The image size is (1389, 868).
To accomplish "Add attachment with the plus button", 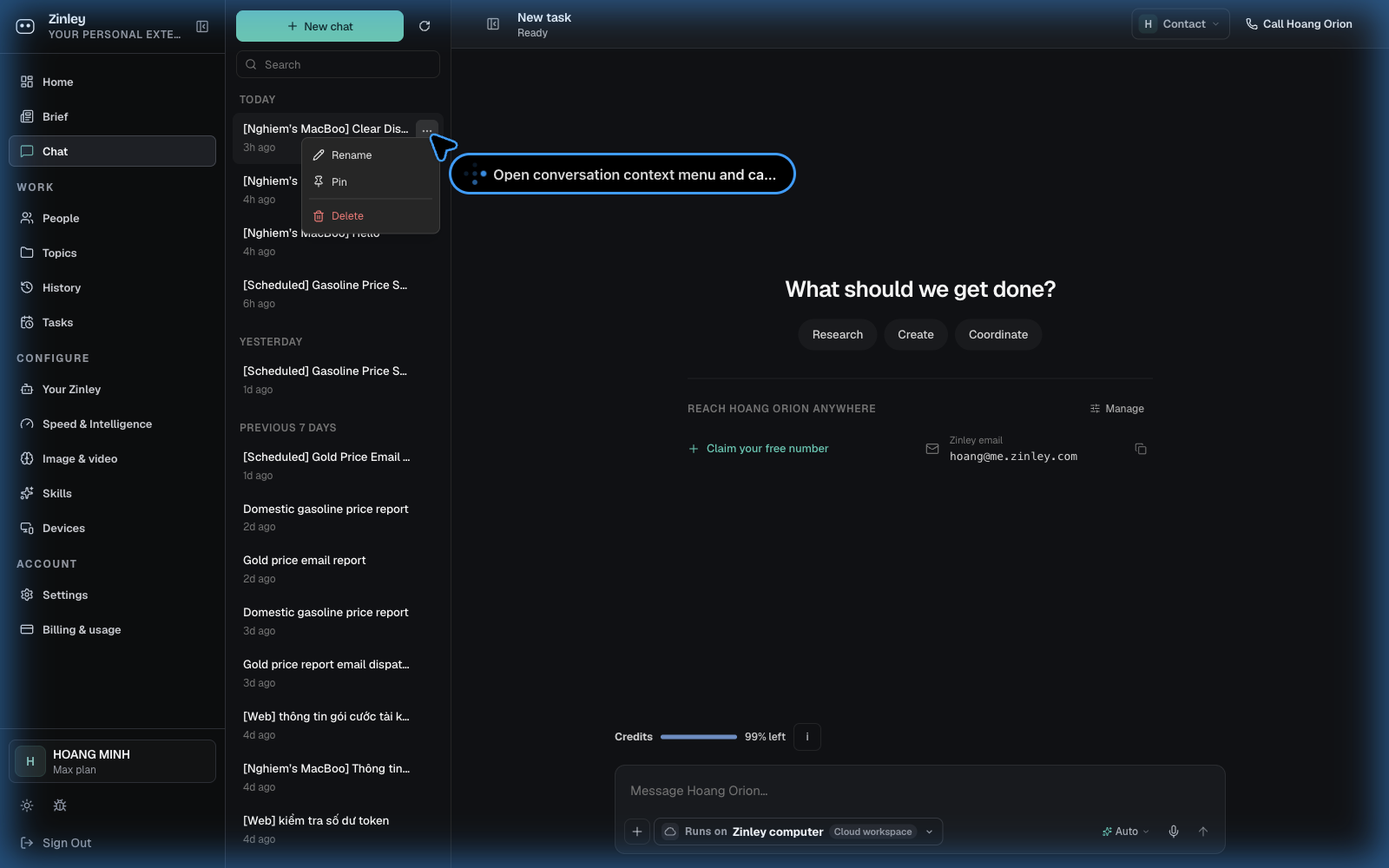I will 637,832.
